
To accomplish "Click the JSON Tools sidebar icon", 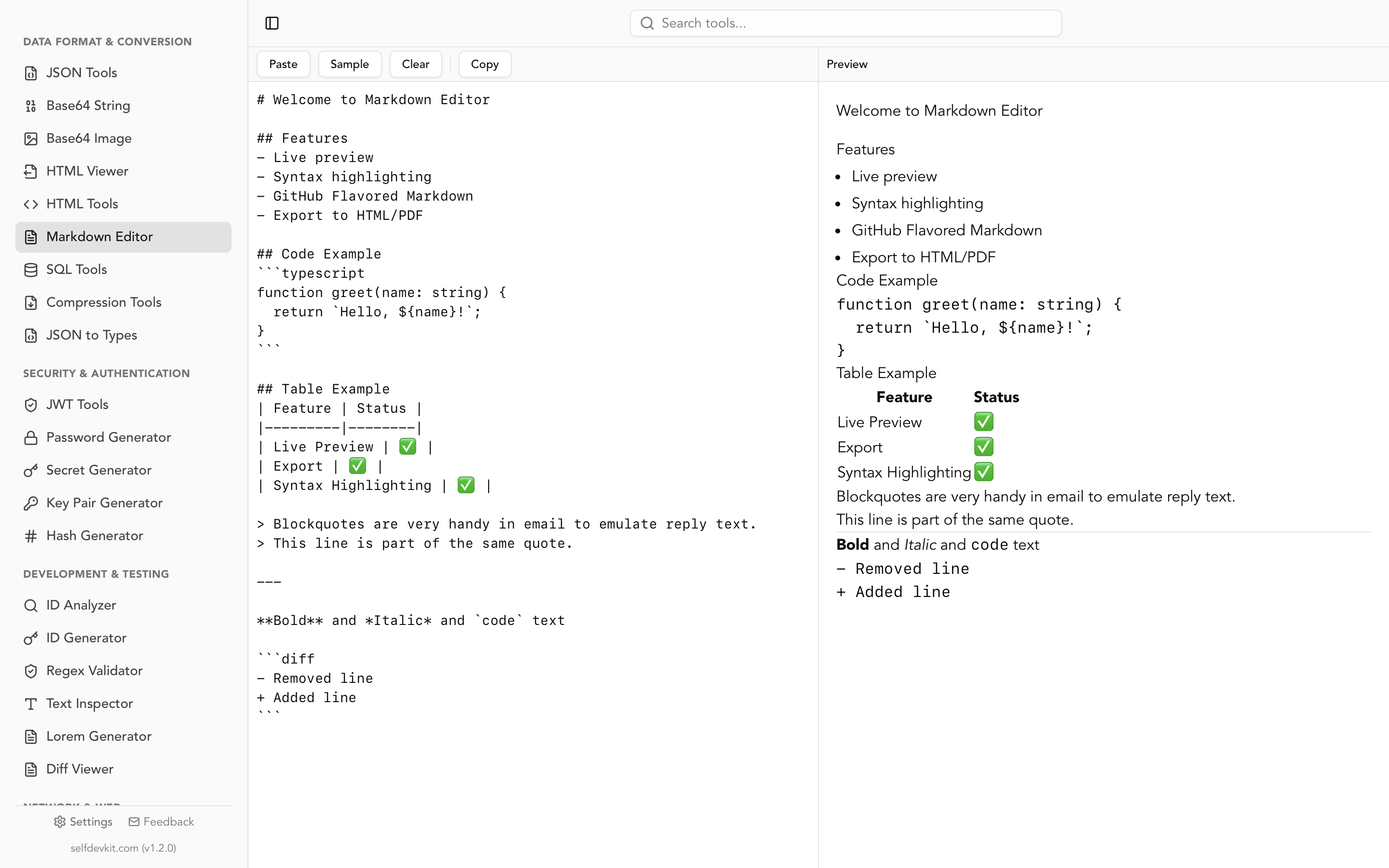I will pos(31,73).
